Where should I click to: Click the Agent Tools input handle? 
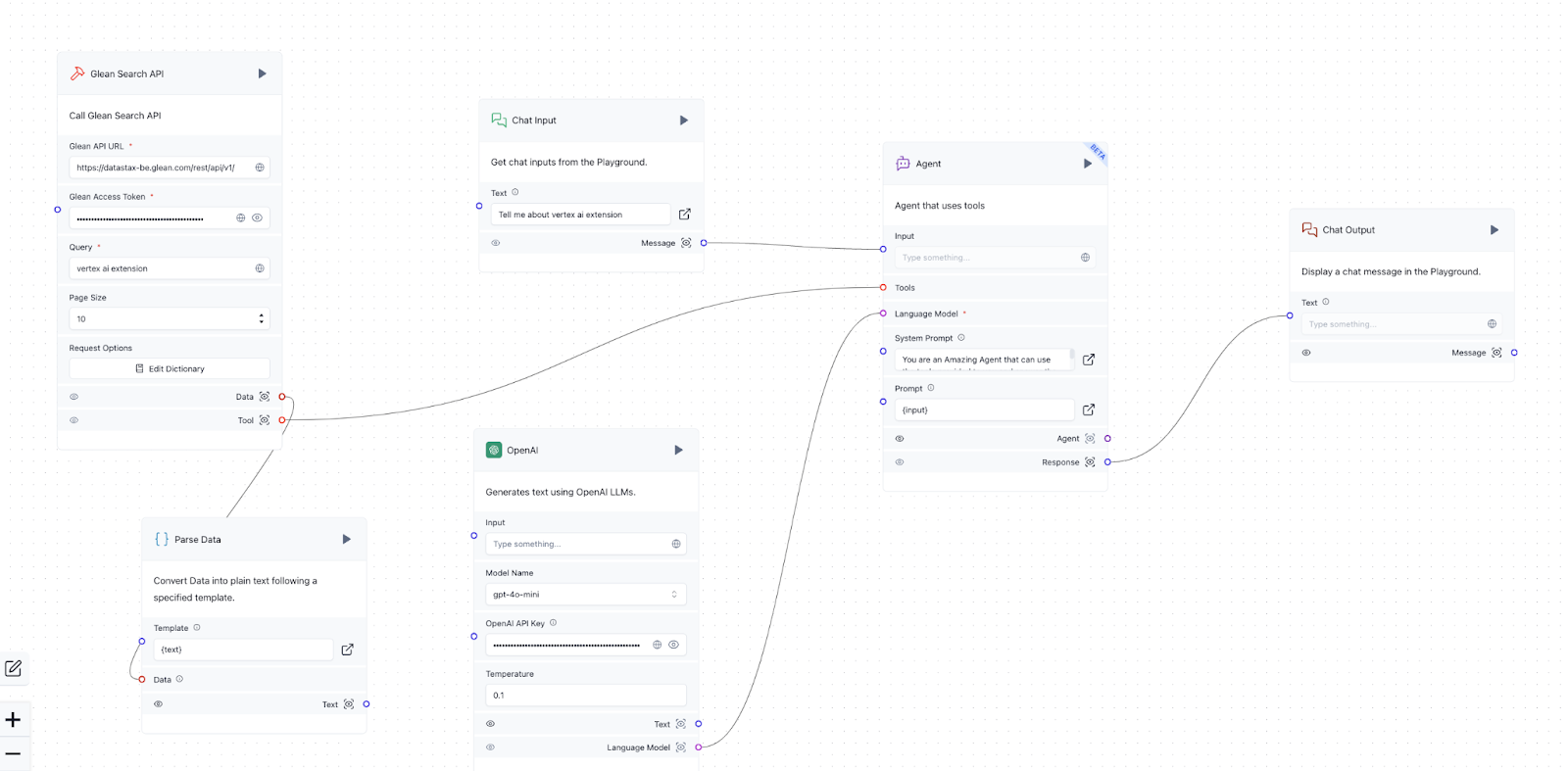(883, 288)
